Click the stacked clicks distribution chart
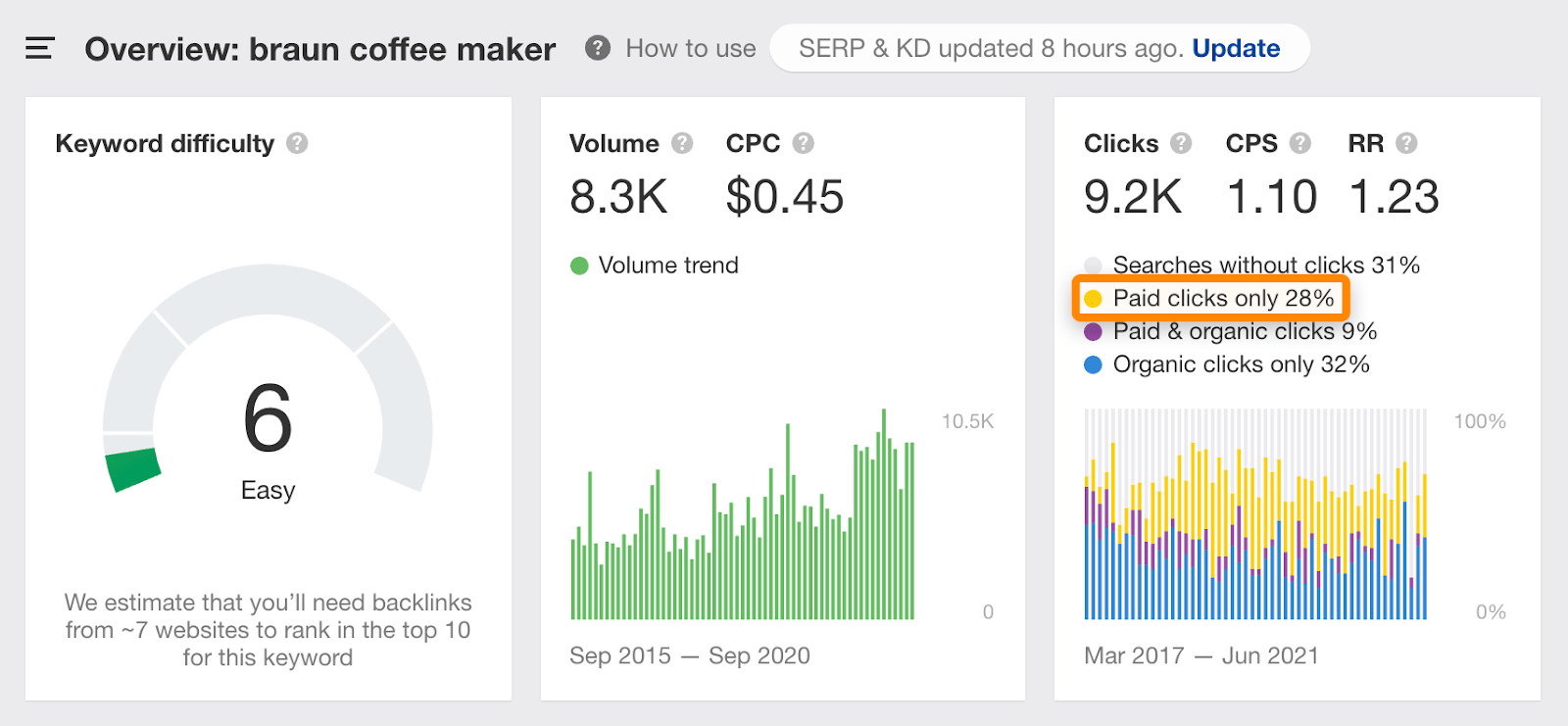The width and height of the screenshot is (1568, 726). (1255, 529)
